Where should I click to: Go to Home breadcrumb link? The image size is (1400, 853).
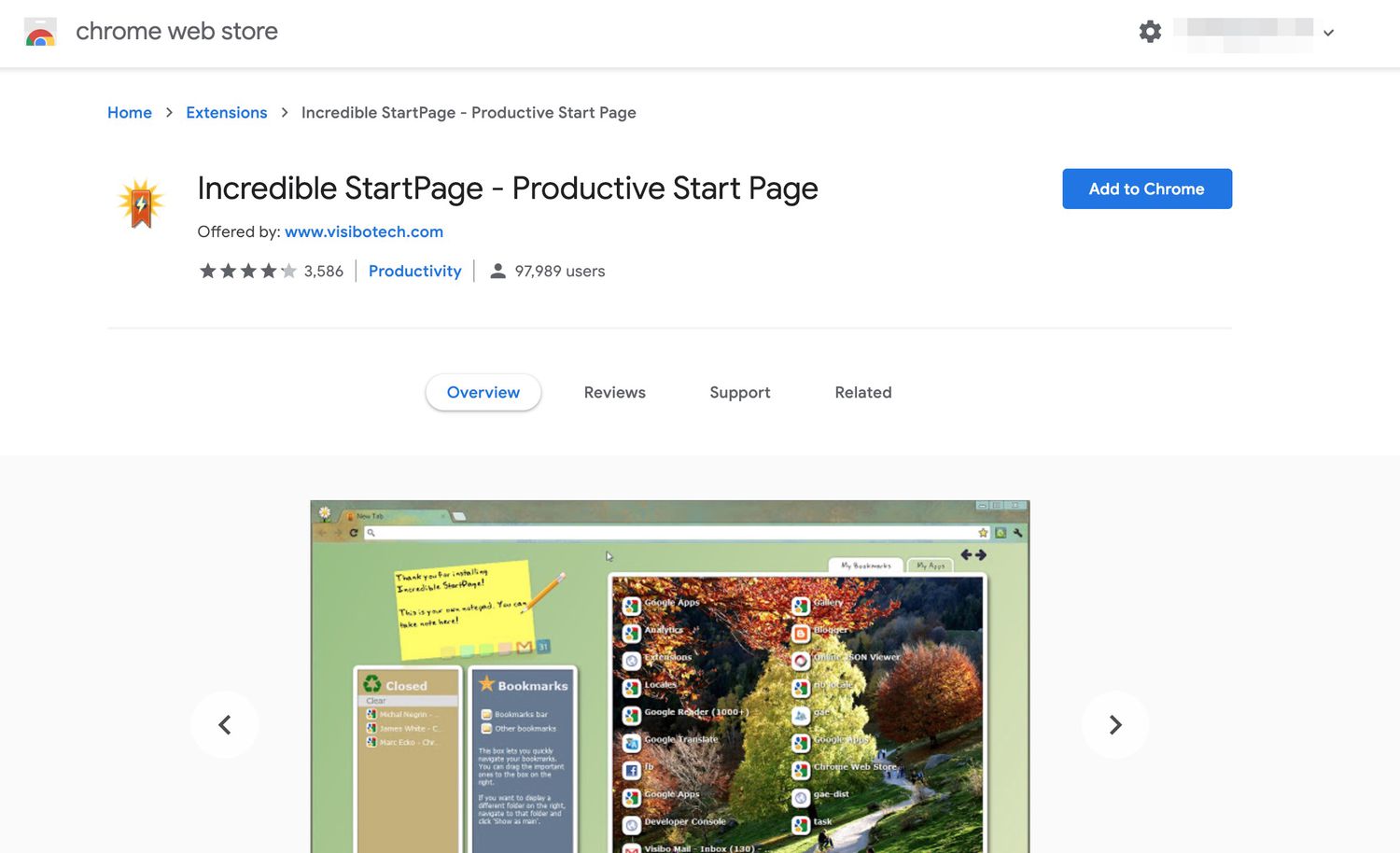pyautogui.click(x=130, y=113)
